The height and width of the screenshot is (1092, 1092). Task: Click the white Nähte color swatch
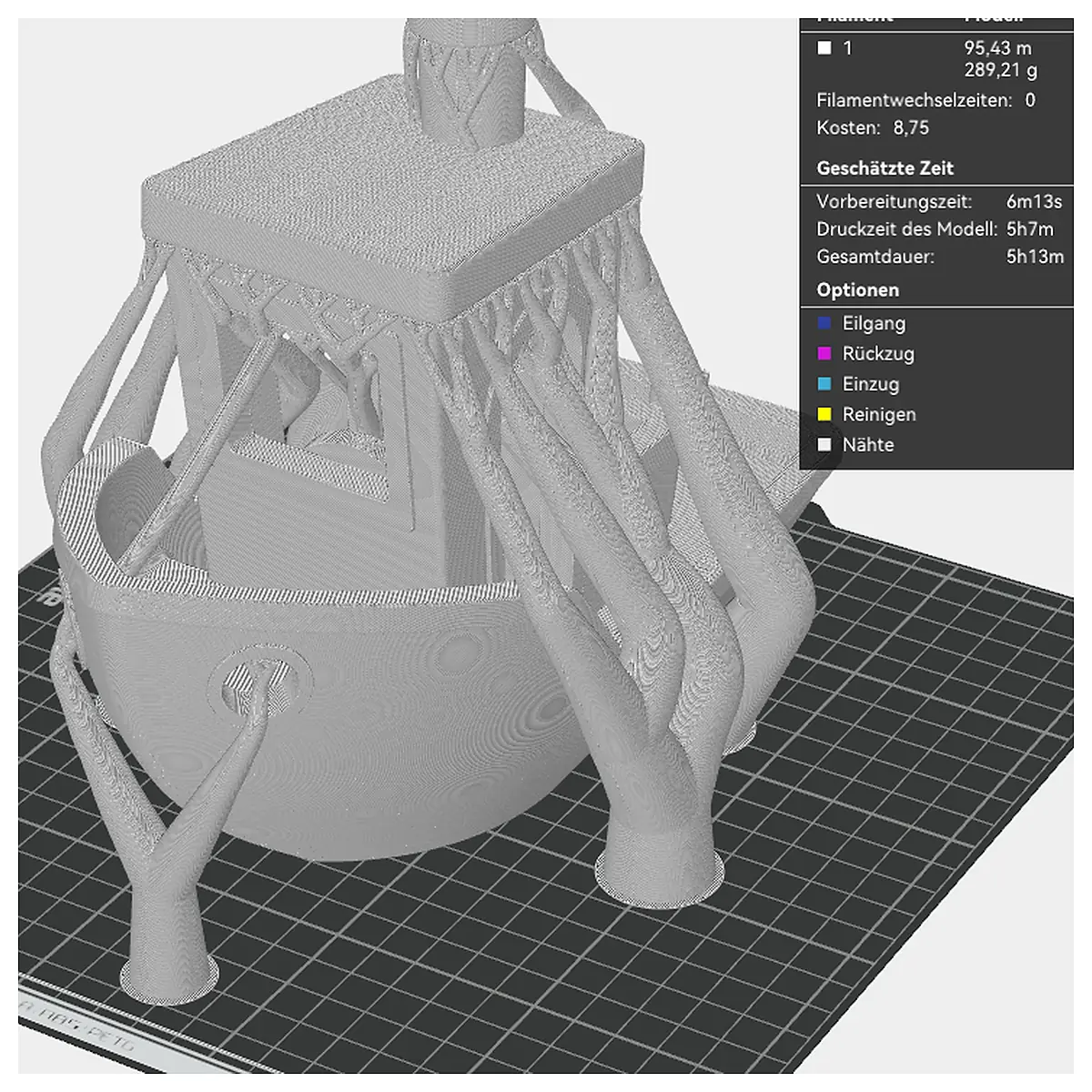[824, 445]
